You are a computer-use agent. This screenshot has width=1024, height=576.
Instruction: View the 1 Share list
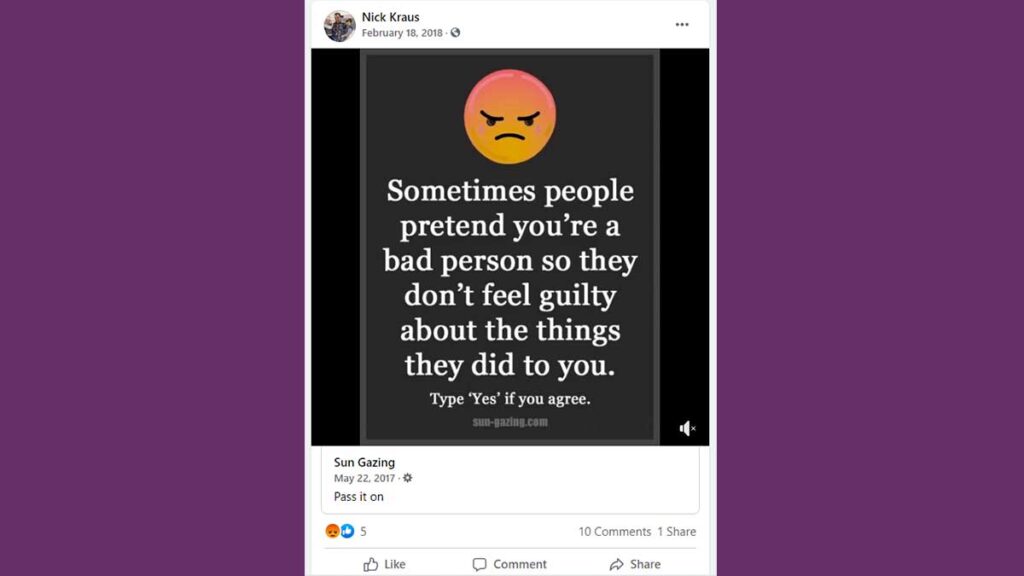point(677,532)
